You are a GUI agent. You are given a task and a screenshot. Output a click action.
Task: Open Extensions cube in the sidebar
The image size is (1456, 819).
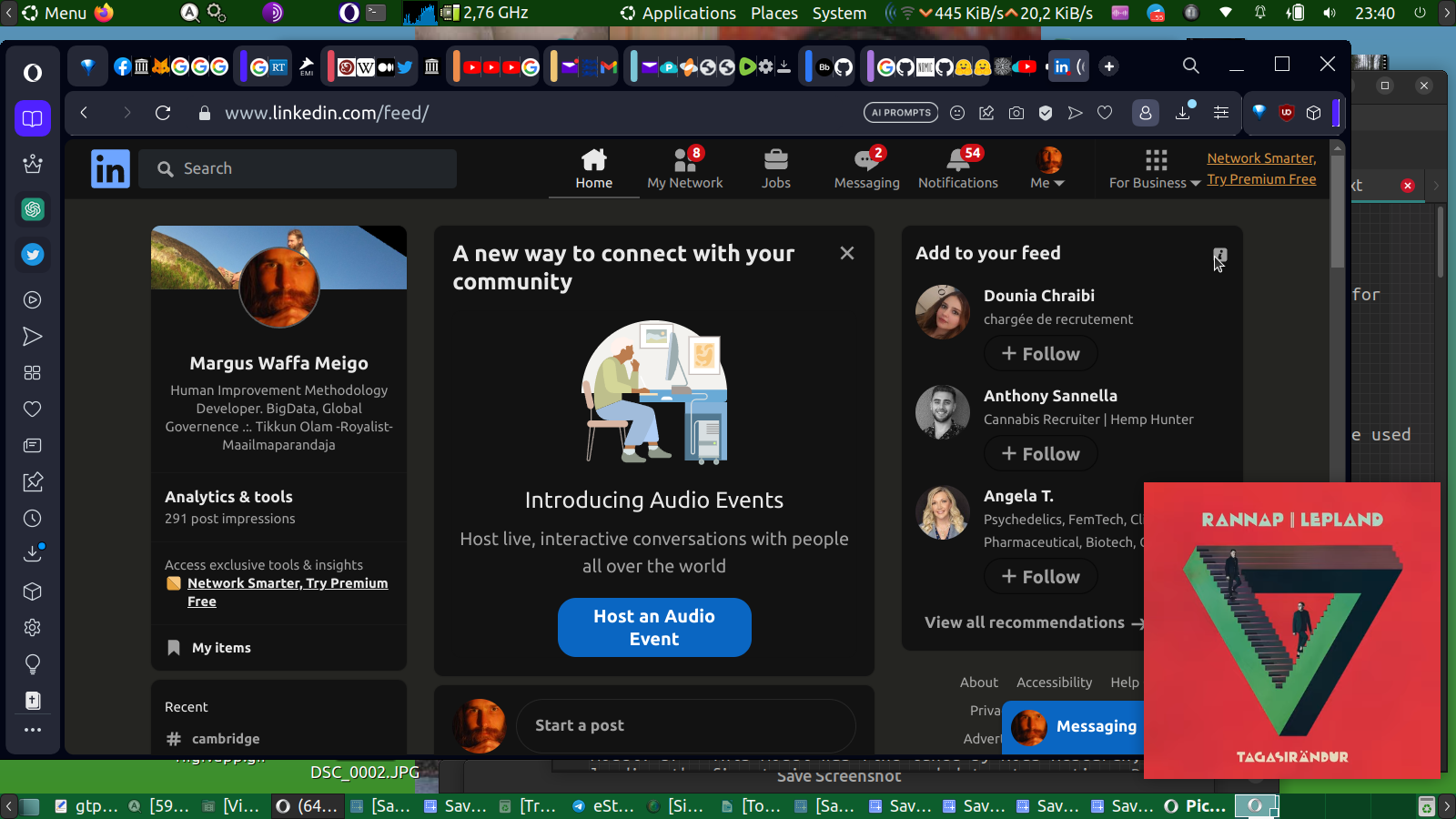pyautogui.click(x=33, y=591)
